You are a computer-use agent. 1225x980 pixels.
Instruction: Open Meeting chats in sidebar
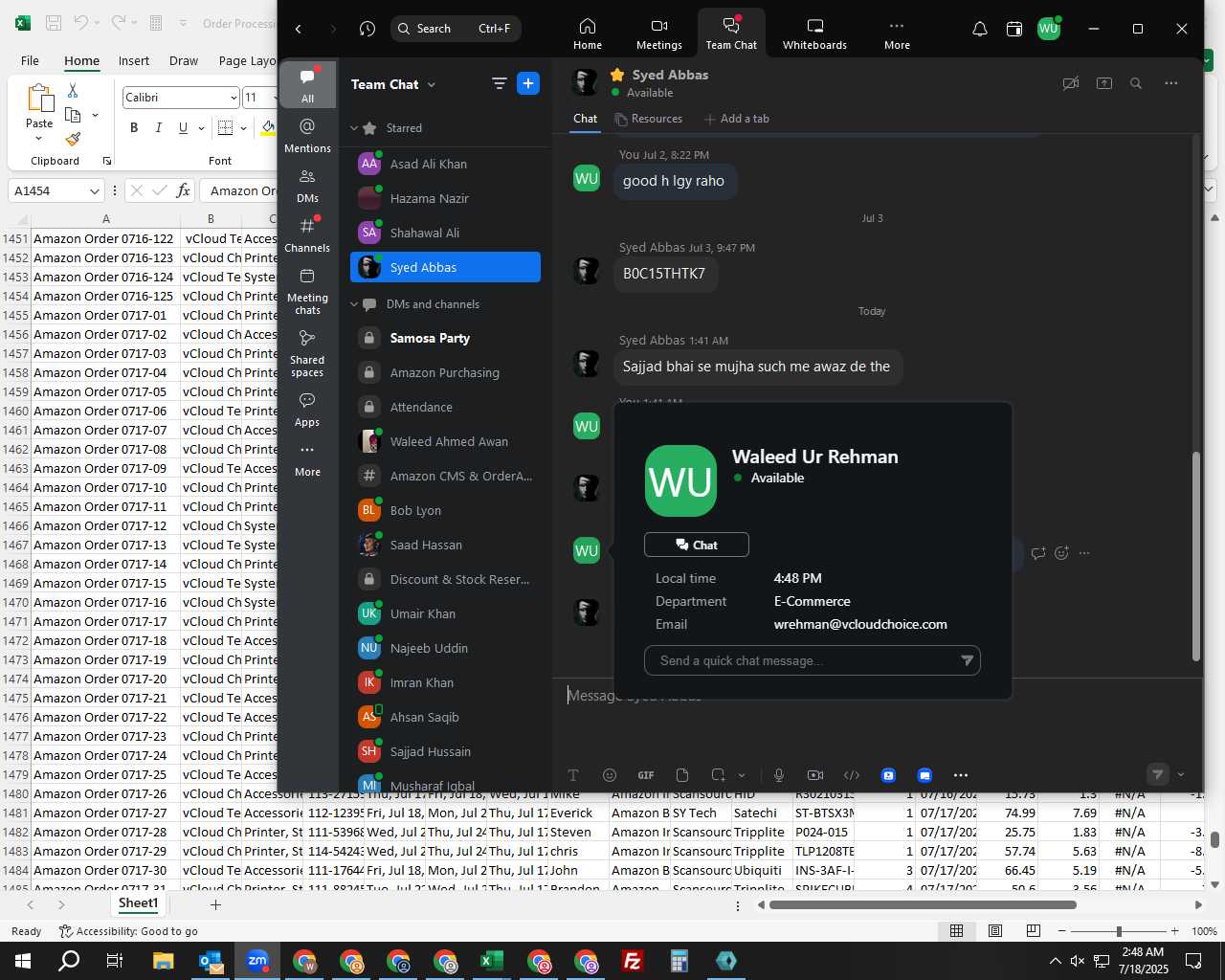[x=307, y=290]
